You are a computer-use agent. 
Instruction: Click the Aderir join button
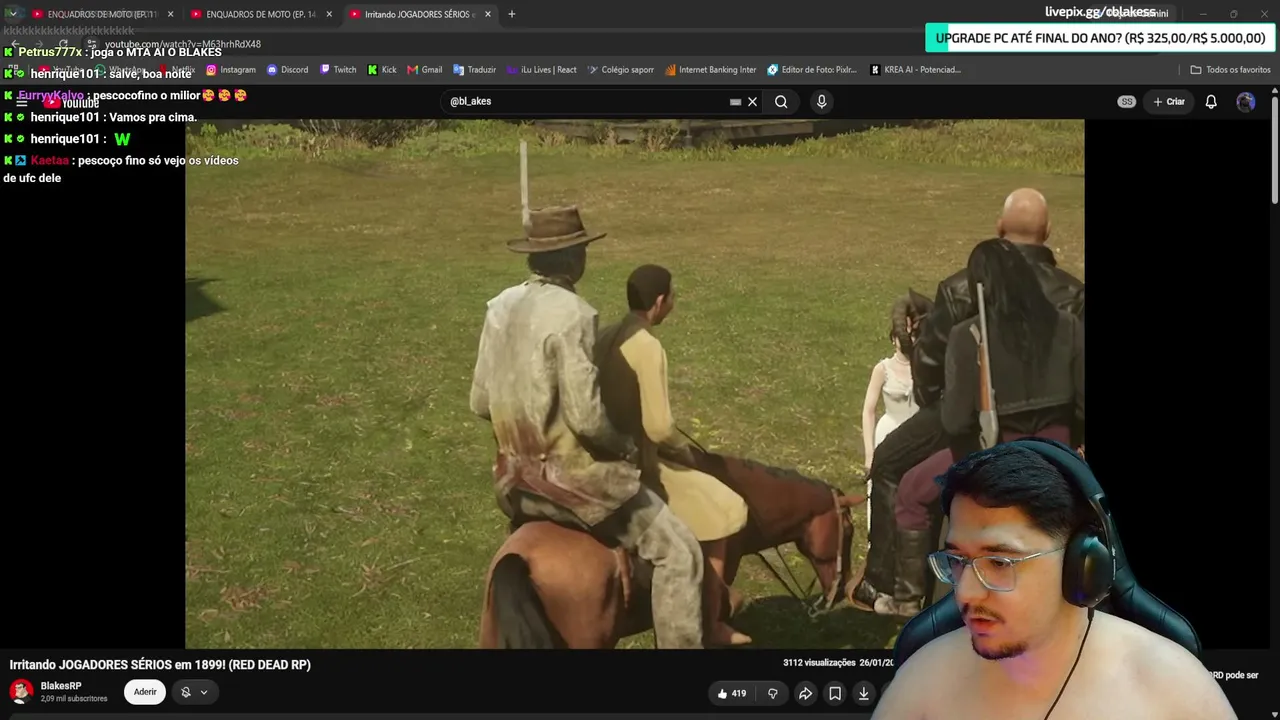[145, 692]
